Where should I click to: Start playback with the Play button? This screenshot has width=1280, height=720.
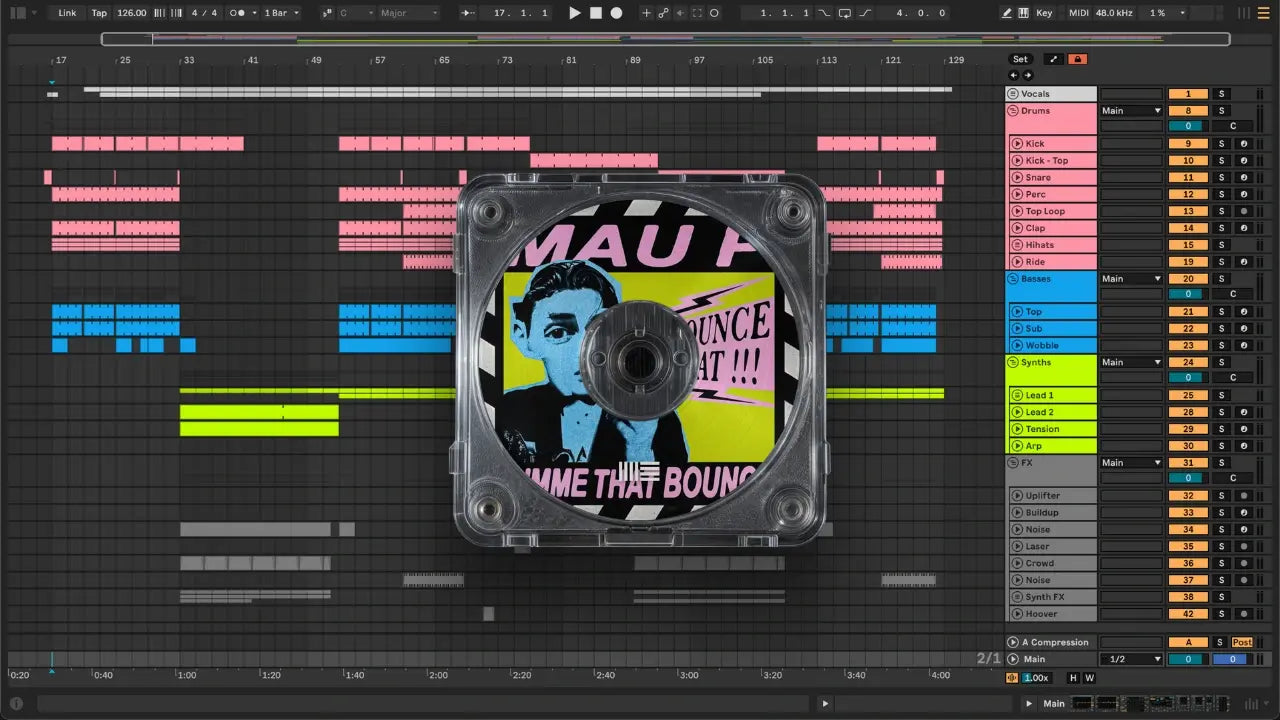(574, 13)
